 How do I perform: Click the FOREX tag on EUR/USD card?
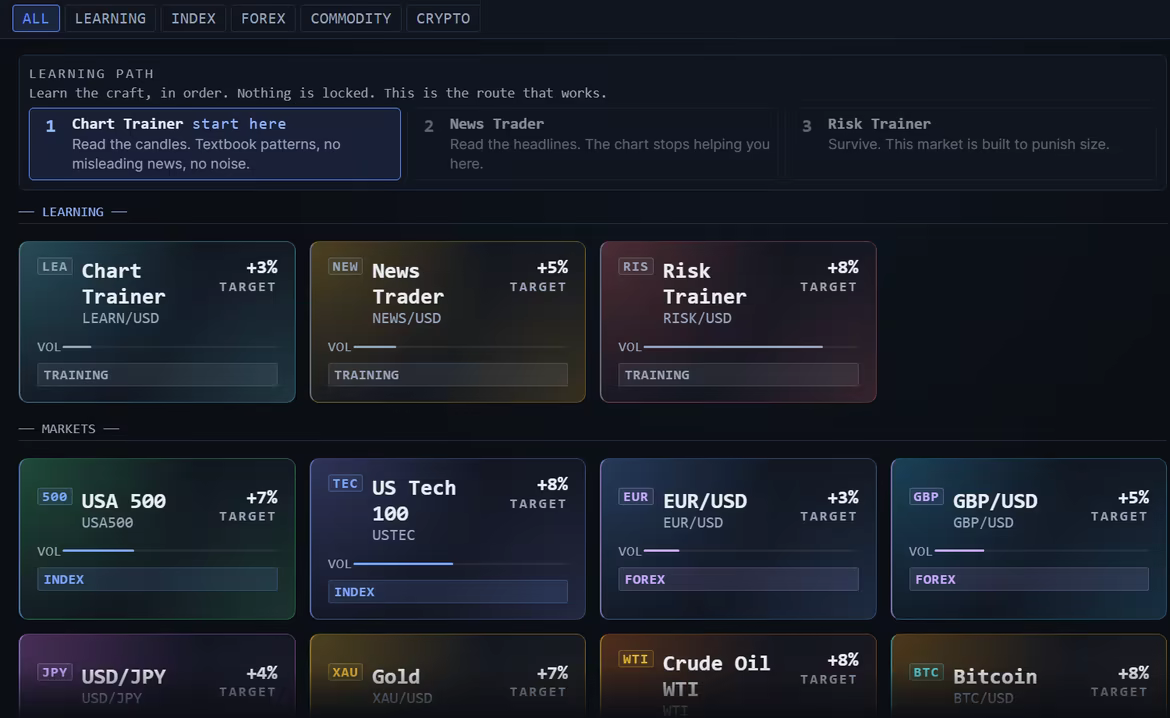[x=739, y=579]
